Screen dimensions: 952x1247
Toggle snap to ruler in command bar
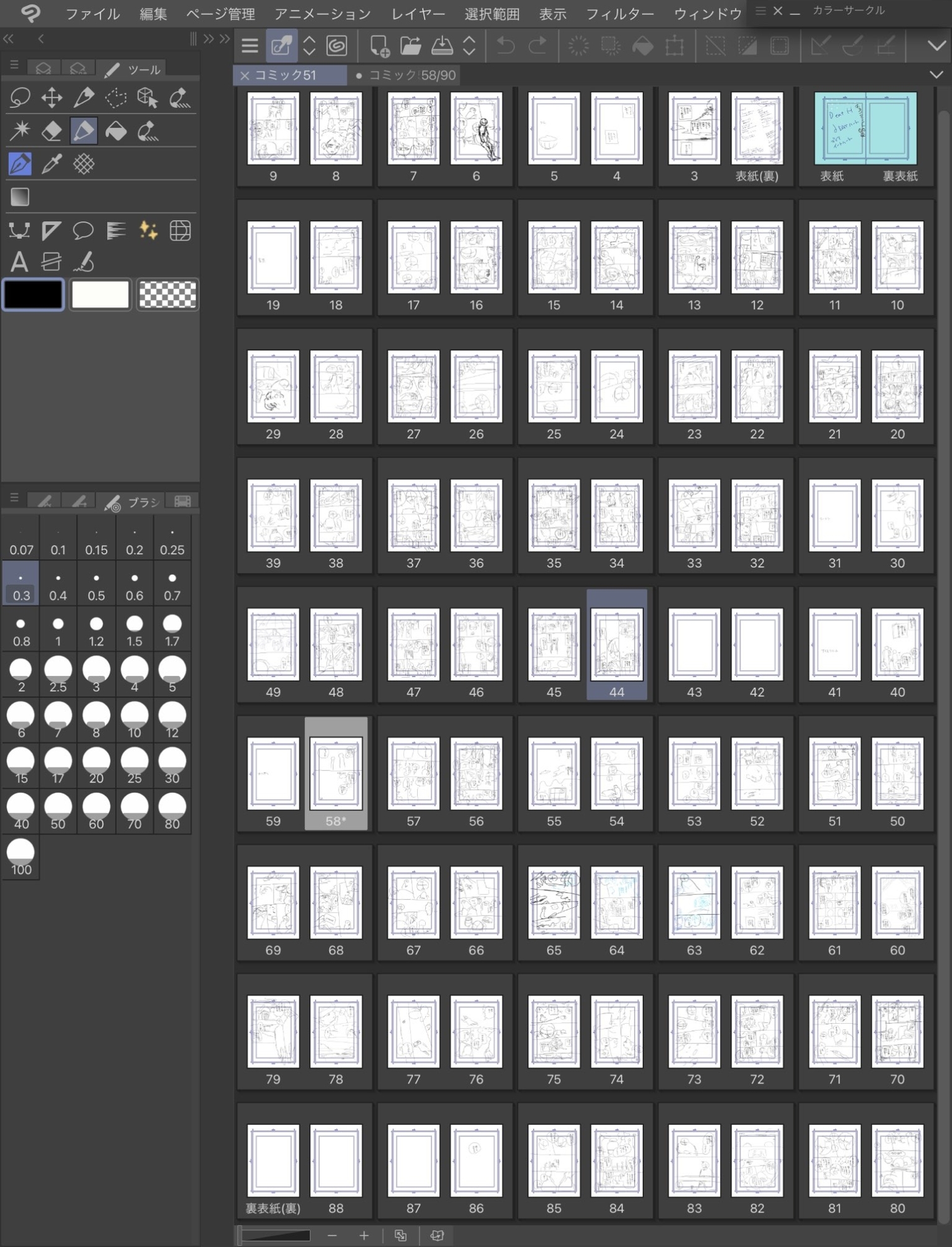coord(820,46)
